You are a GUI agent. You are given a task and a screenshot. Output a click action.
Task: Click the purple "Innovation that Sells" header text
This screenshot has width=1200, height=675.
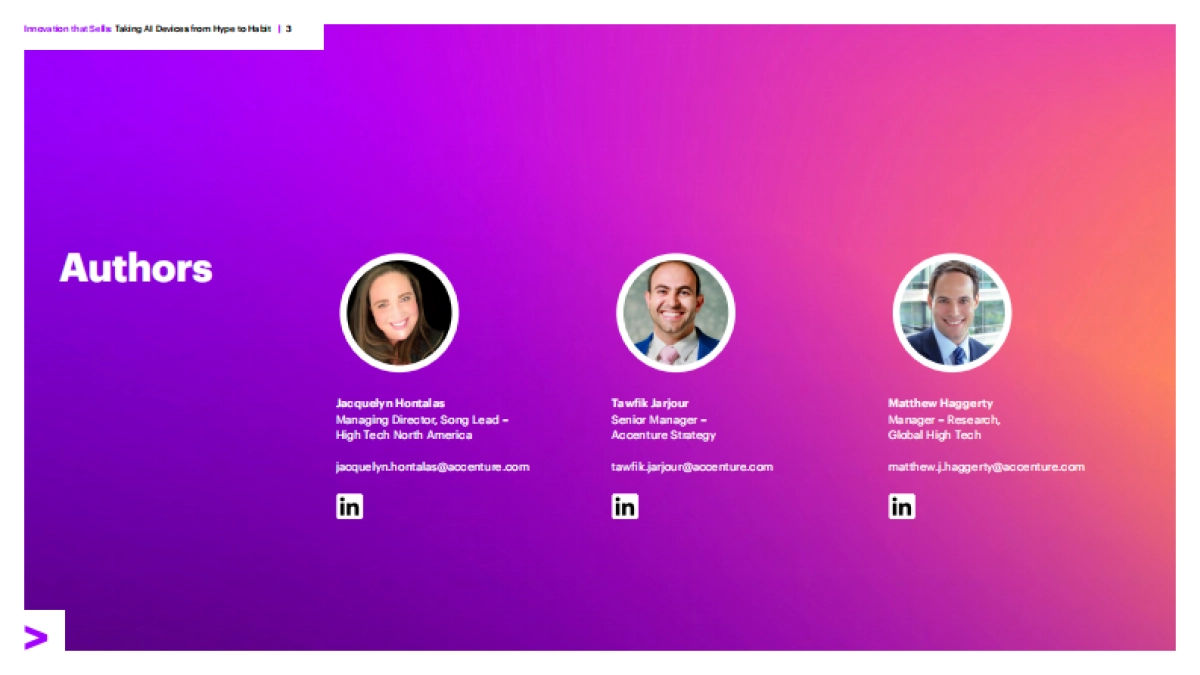pos(67,29)
